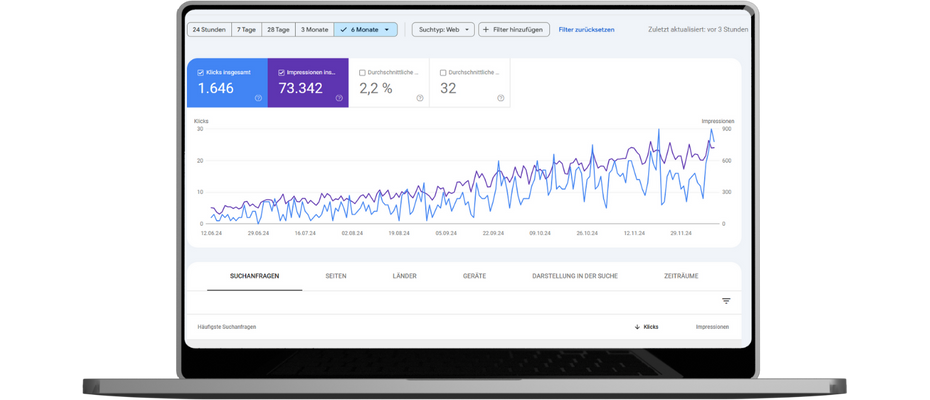930x400 pixels.
Task: Click the plus icon in Filter hinzufügen
Action: [486, 30]
